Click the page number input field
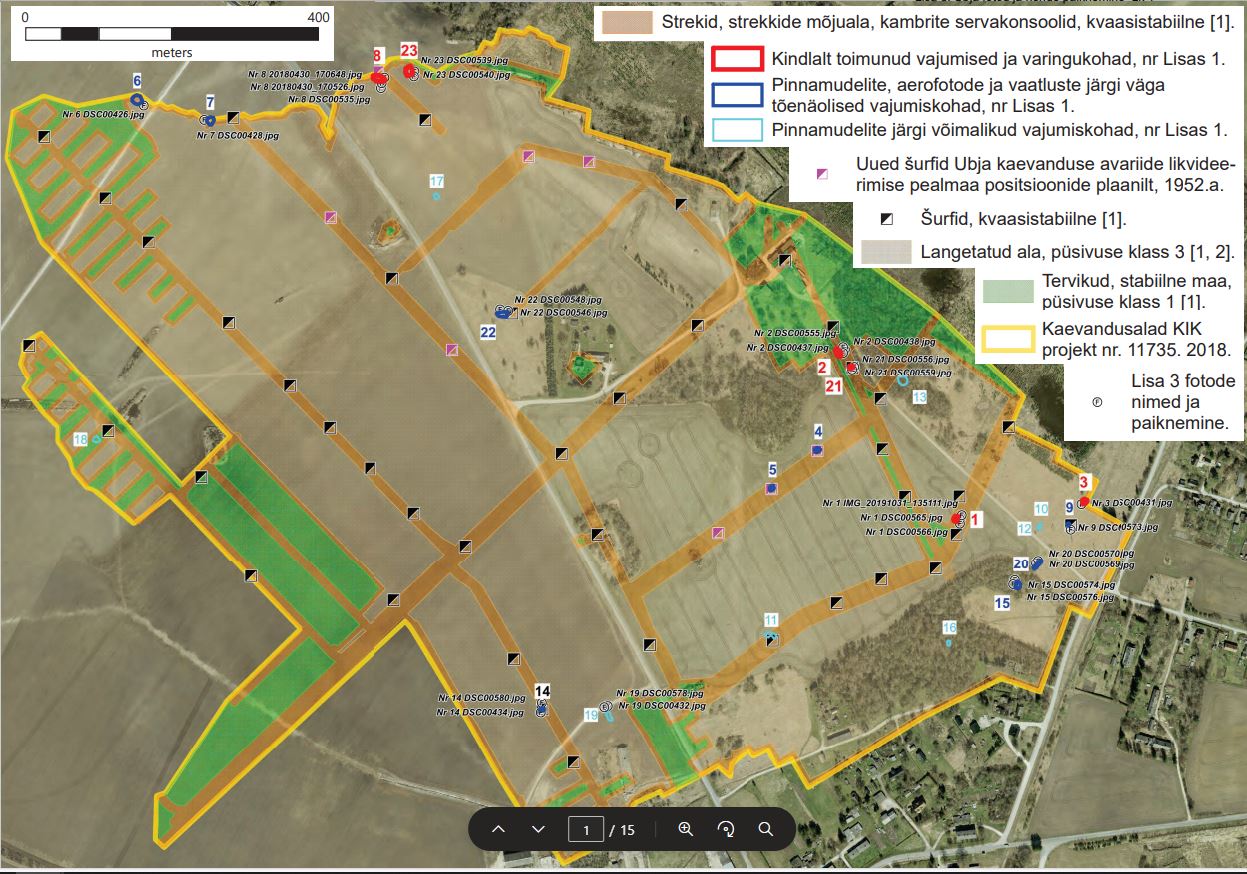1247x874 pixels. [x=585, y=829]
